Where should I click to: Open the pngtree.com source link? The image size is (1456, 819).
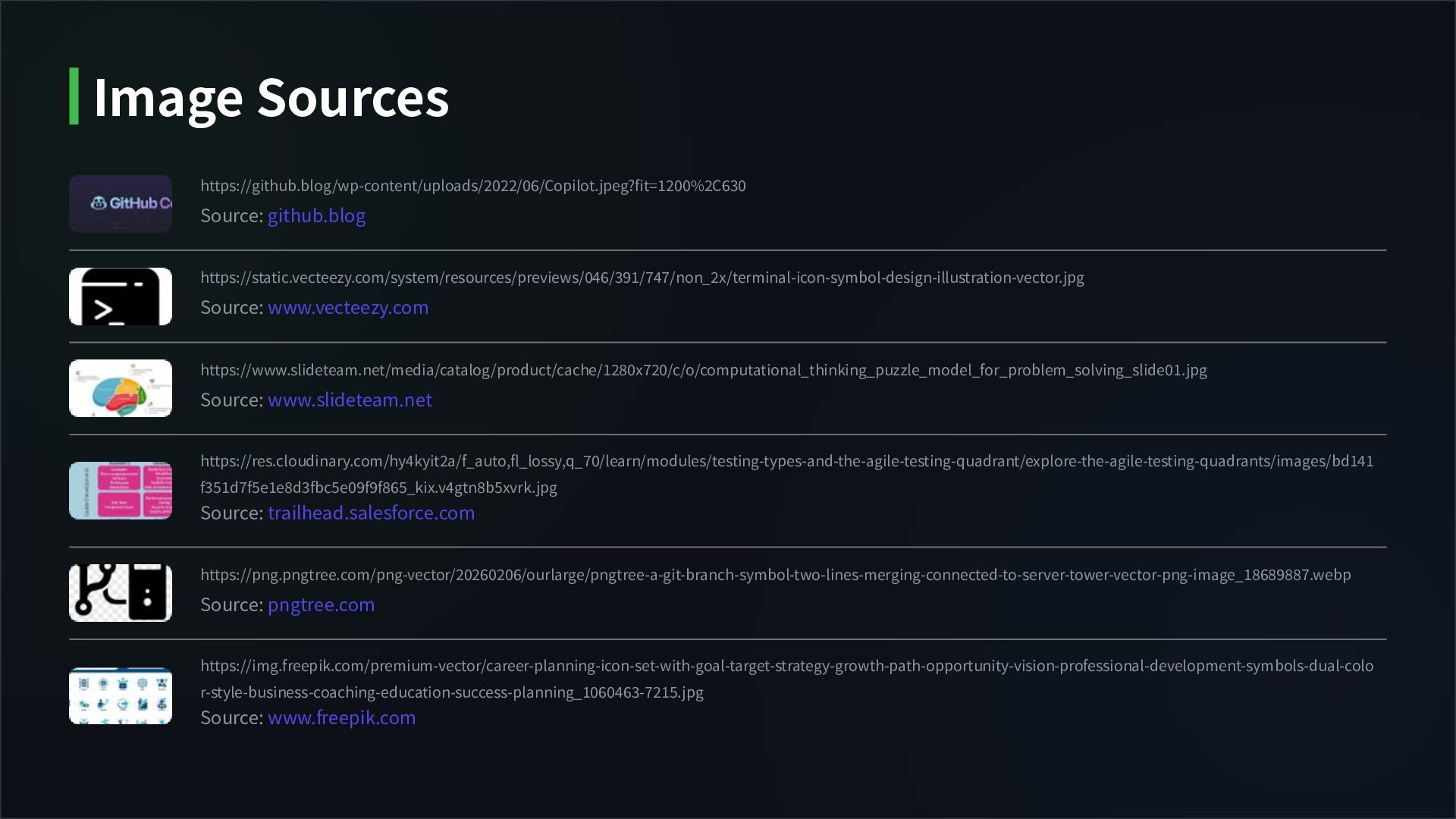pos(321,605)
